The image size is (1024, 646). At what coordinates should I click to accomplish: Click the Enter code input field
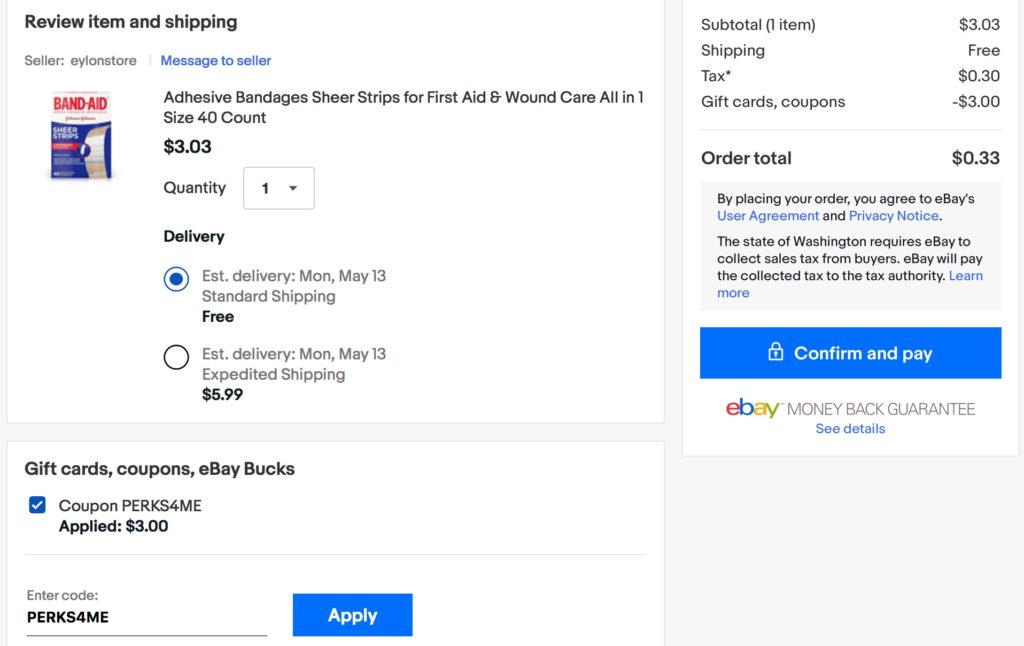click(x=147, y=617)
